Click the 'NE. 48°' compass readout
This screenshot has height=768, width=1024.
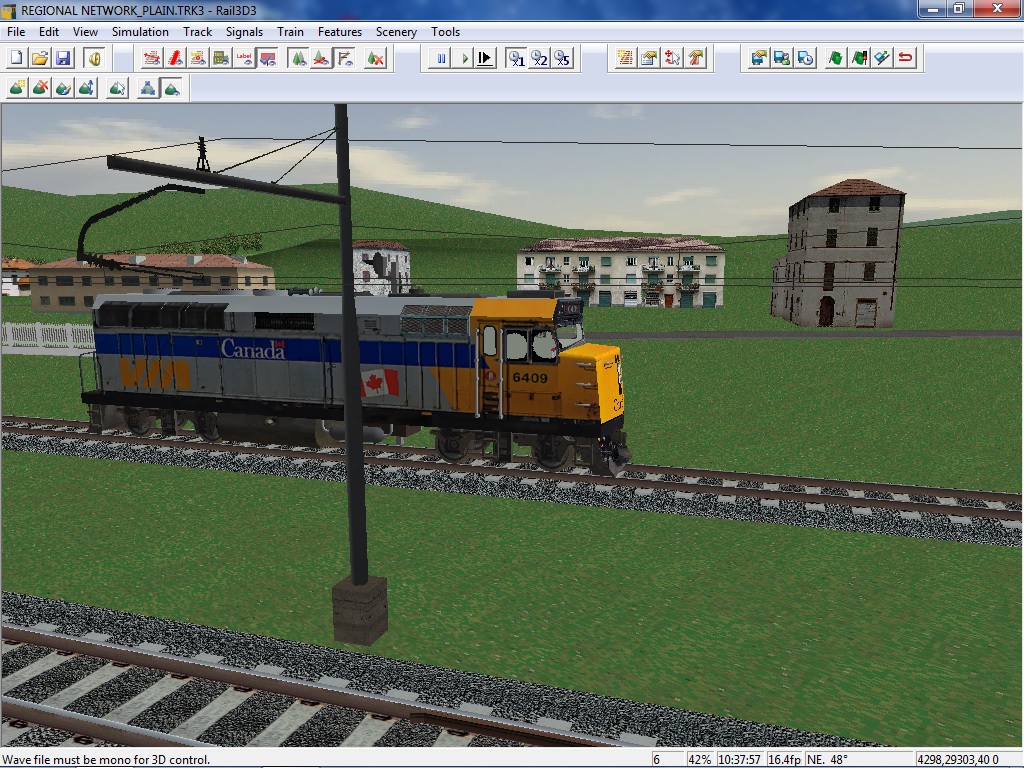[827, 760]
